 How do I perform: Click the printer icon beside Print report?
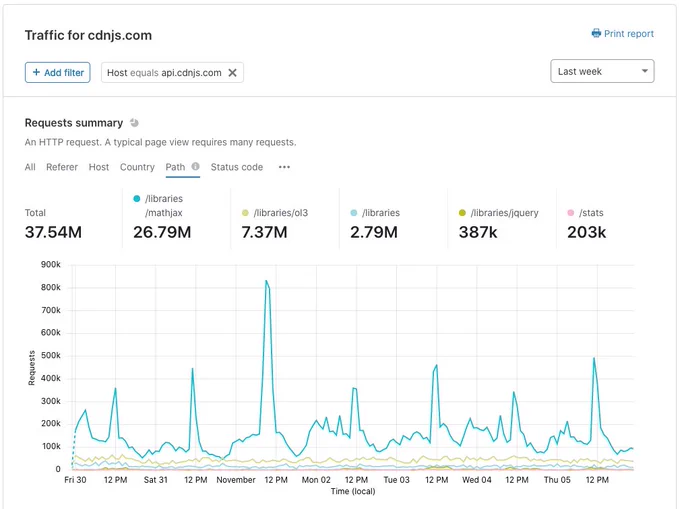[596, 33]
